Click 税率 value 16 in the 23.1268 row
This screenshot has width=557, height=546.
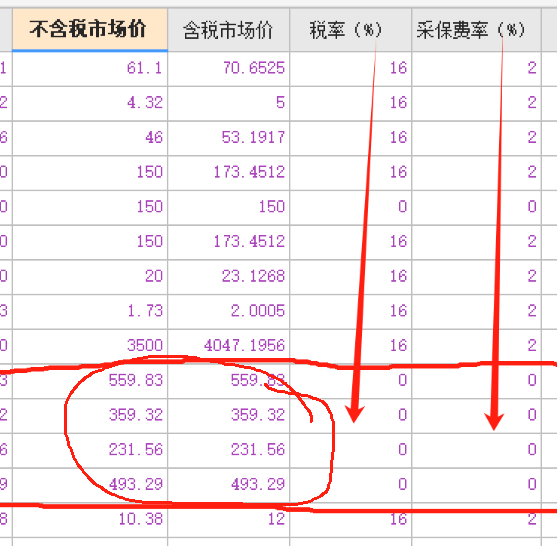pos(351,276)
